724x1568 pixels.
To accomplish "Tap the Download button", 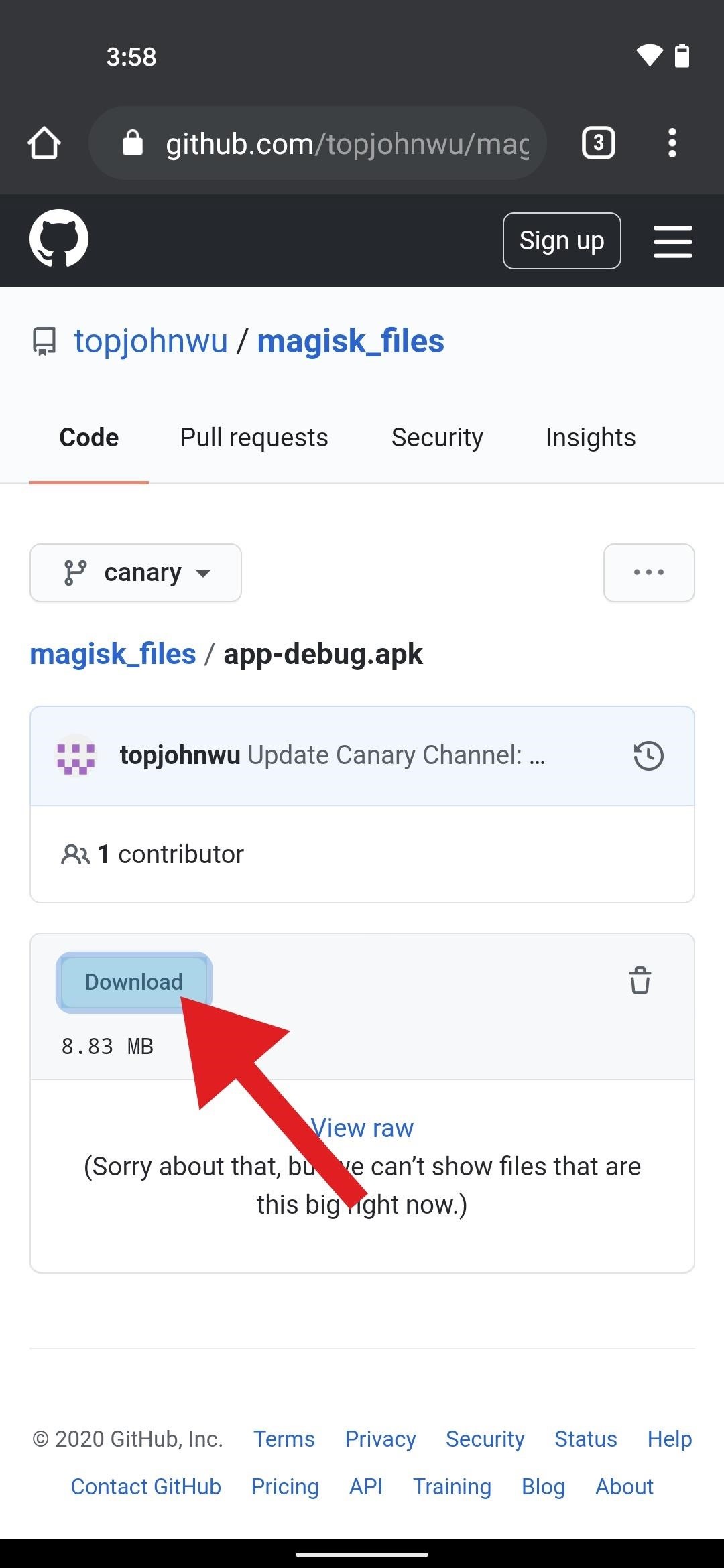I will click(x=134, y=982).
